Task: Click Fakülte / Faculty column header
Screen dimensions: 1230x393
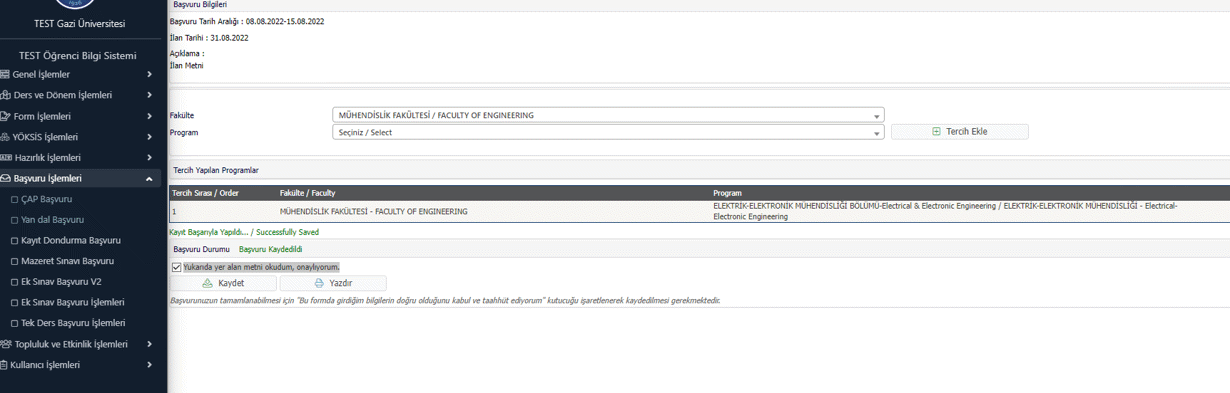Action: (x=307, y=193)
